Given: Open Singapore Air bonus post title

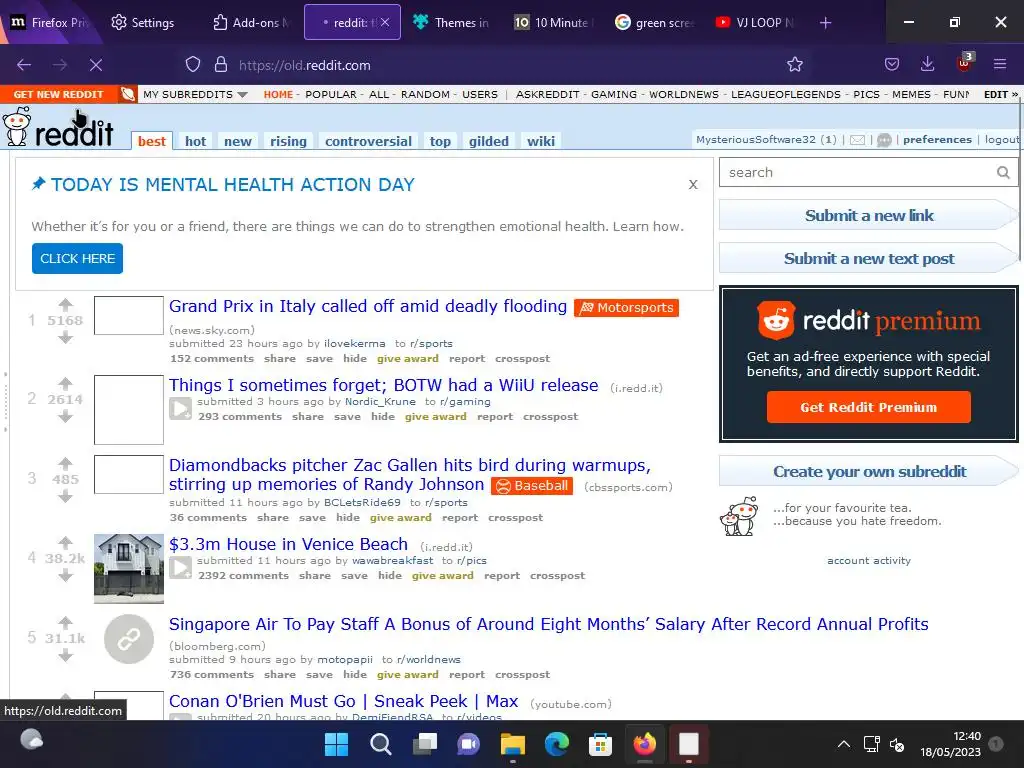Looking at the screenshot, I should (x=549, y=624).
